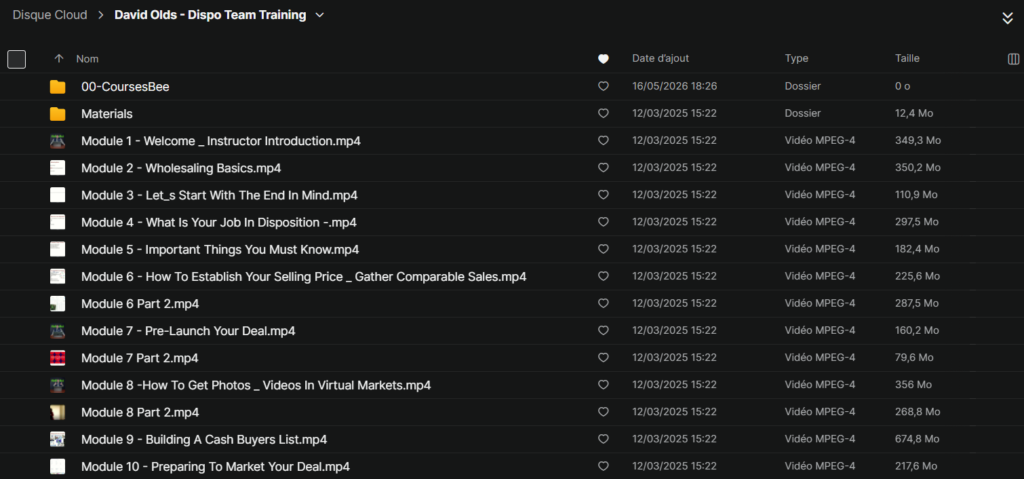The height and width of the screenshot is (479, 1024).
Task: Select the Module 6 Part 2.mp4 file
Action: [140, 304]
